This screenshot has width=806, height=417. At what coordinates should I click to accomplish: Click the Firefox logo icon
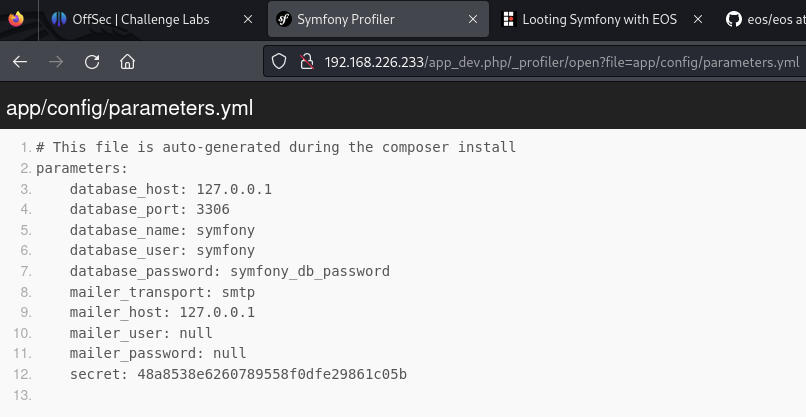click(17, 19)
